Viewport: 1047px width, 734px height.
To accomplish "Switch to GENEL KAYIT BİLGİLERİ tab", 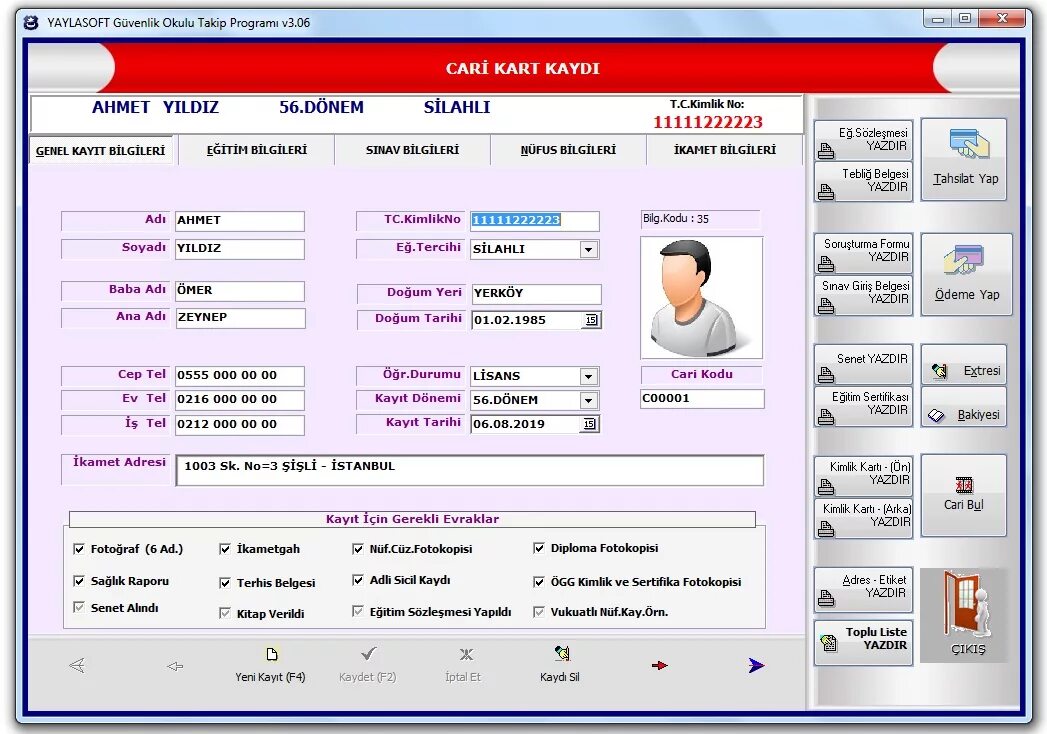I will coord(100,151).
